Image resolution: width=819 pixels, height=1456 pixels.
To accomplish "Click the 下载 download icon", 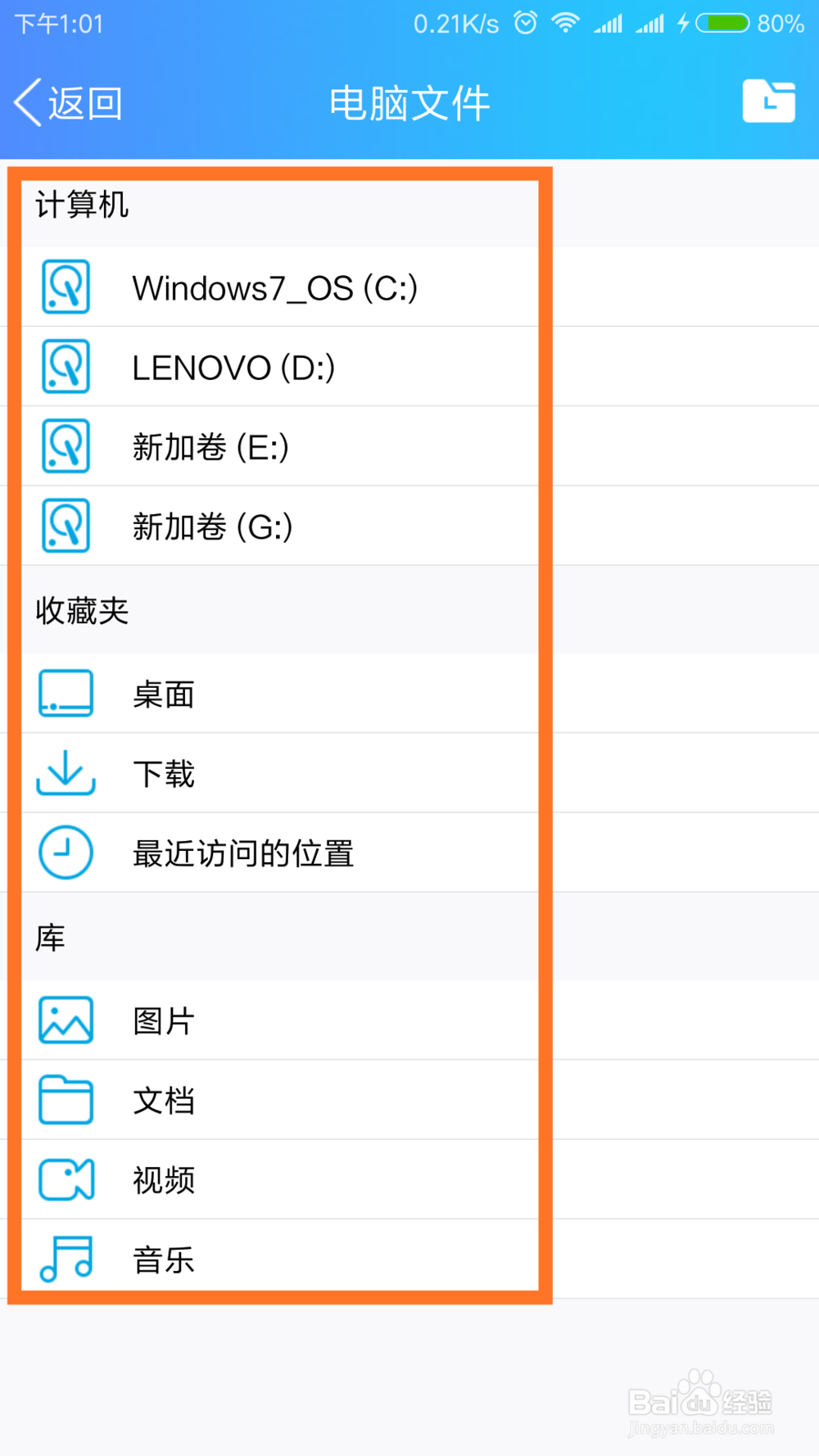I will [65, 771].
